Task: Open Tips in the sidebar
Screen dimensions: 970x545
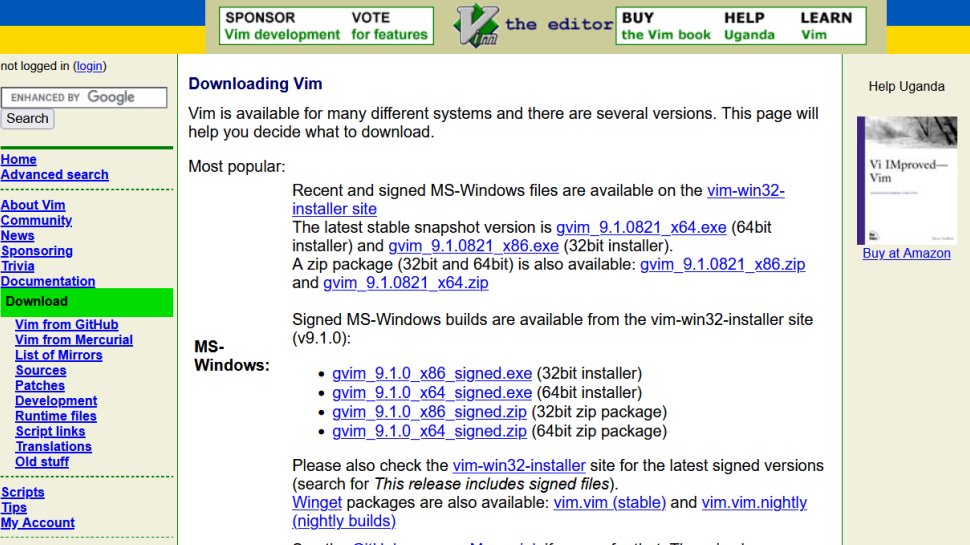Action: (x=14, y=507)
